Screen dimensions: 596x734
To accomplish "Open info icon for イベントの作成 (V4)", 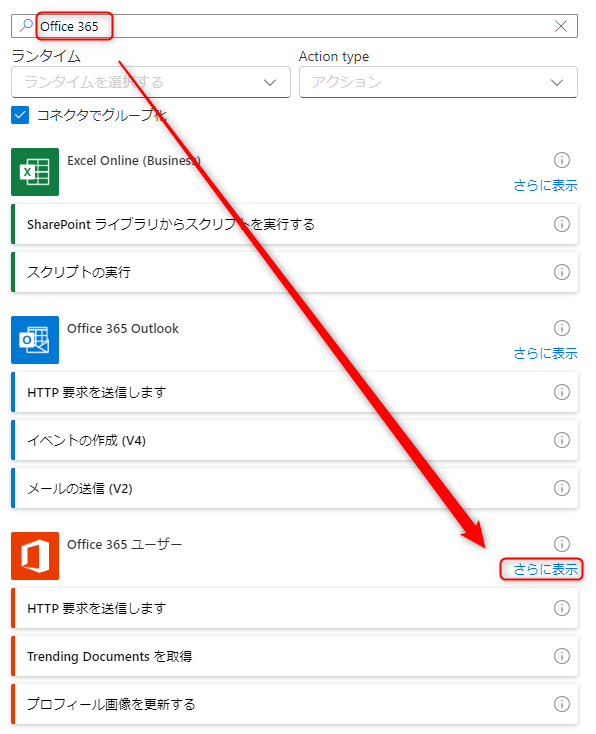I will (561, 440).
